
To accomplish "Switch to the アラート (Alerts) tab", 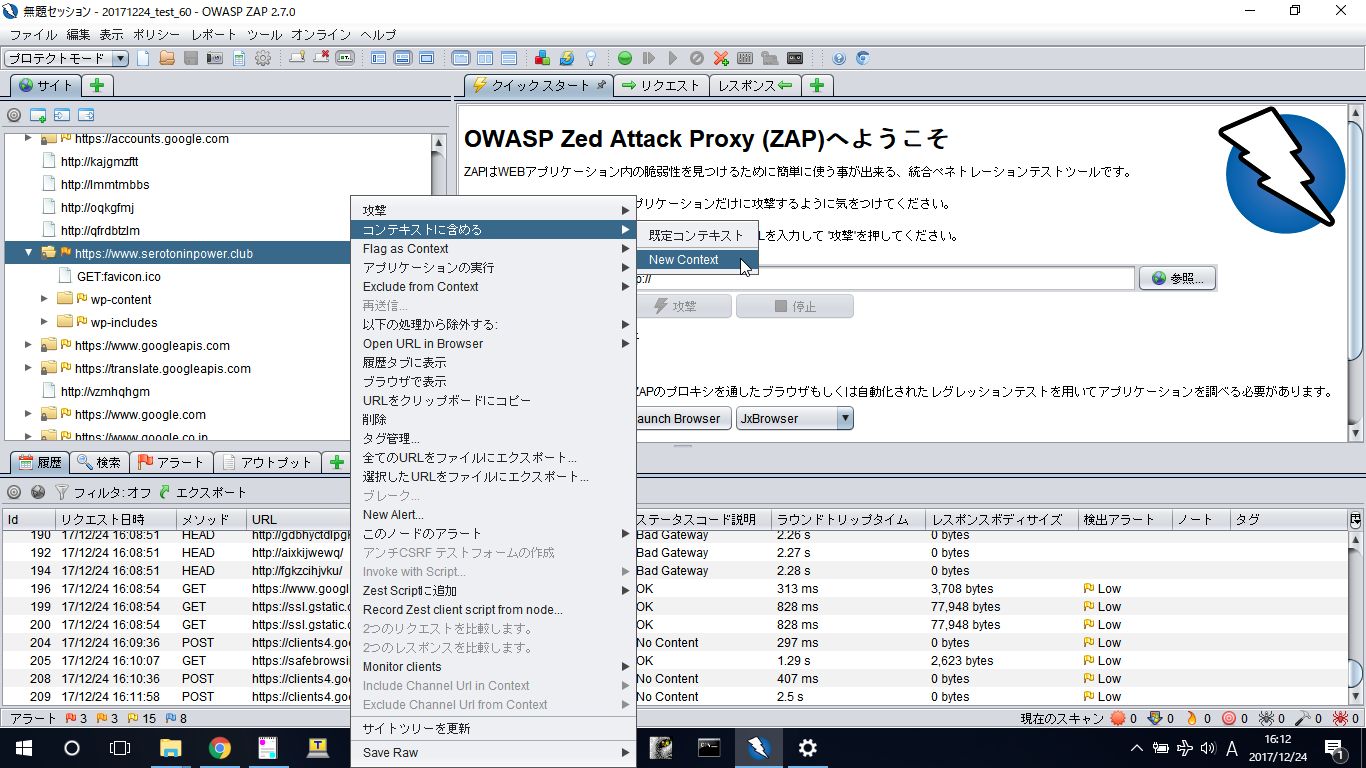I will (x=171, y=462).
